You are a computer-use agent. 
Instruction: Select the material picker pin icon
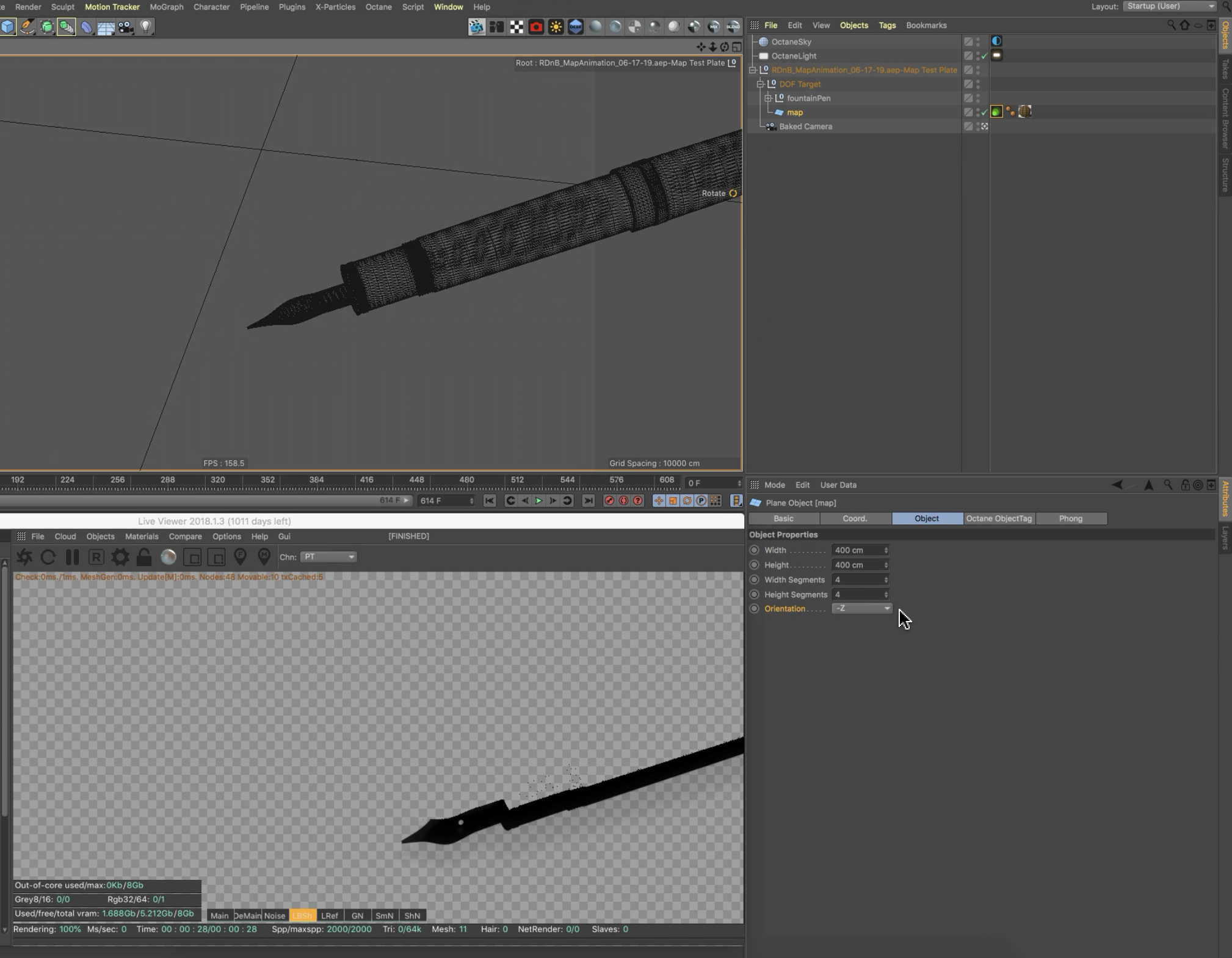point(264,557)
